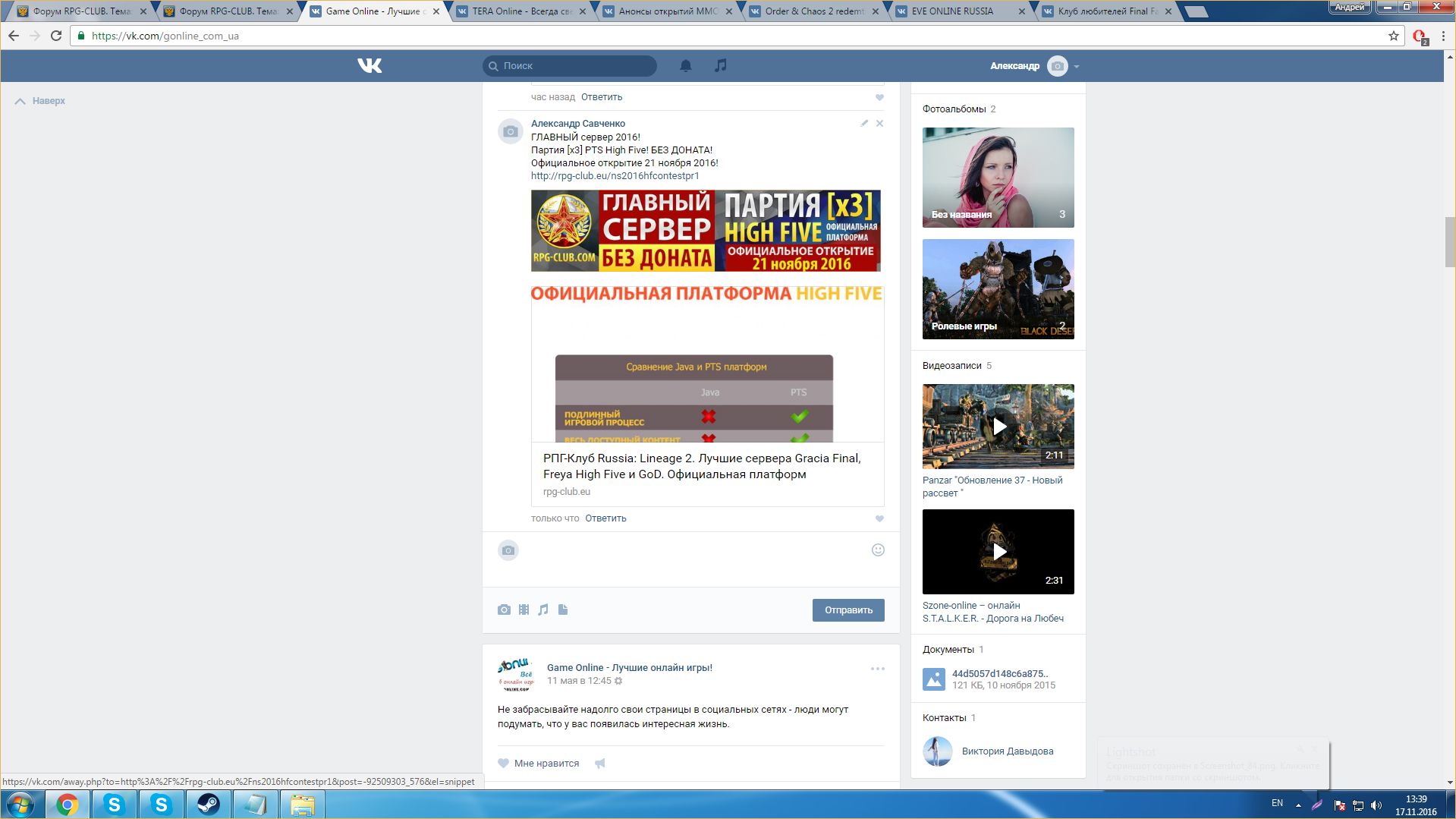The width and height of the screenshot is (1456, 819).
Task: Open Windows Start button
Action: point(20,805)
